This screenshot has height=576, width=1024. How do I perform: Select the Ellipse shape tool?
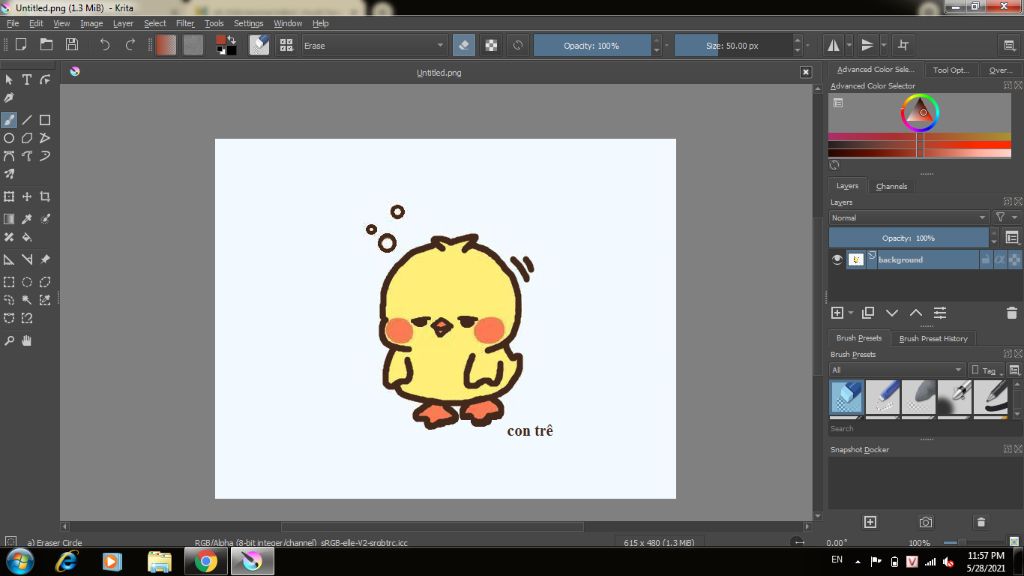point(8,138)
